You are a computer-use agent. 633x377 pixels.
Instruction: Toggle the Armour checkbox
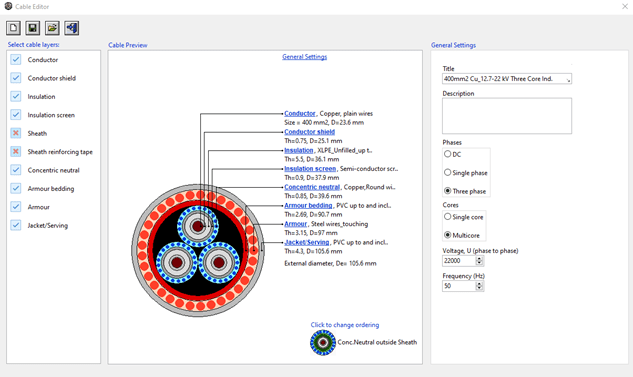(x=16, y=207)
